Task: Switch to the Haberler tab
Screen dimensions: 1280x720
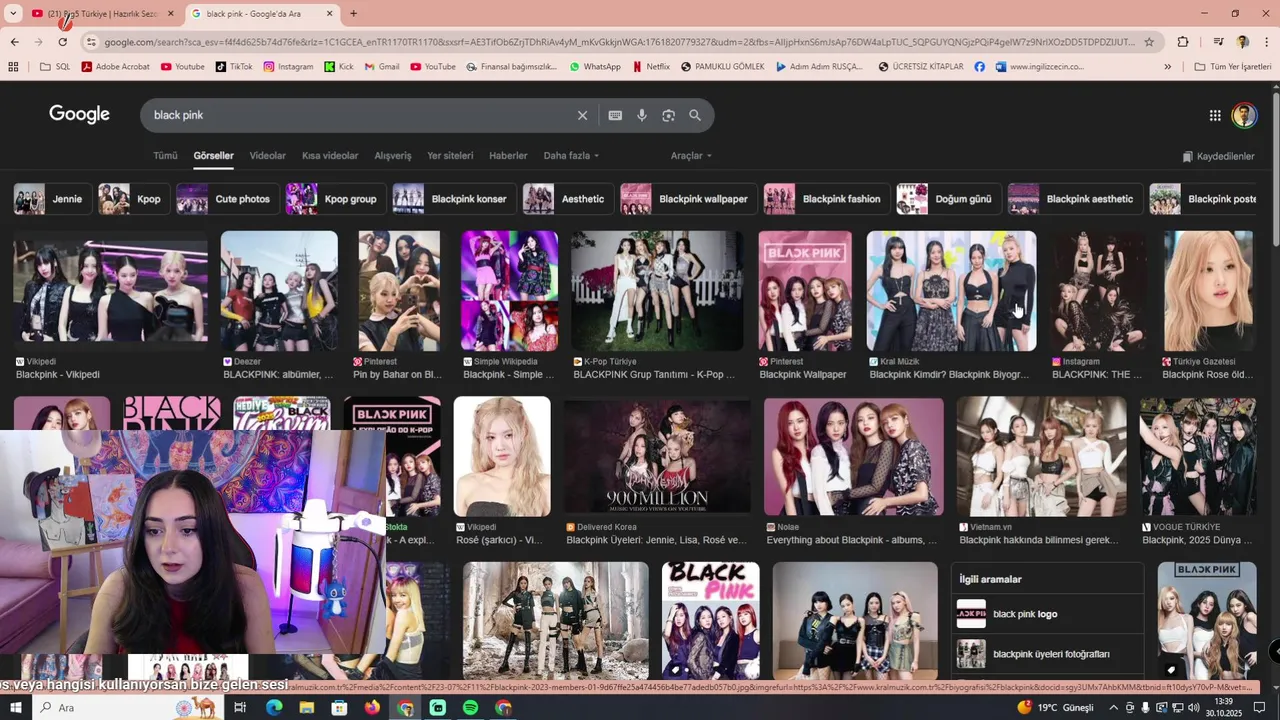Action: pyautogui.click(x=508, y=156)
